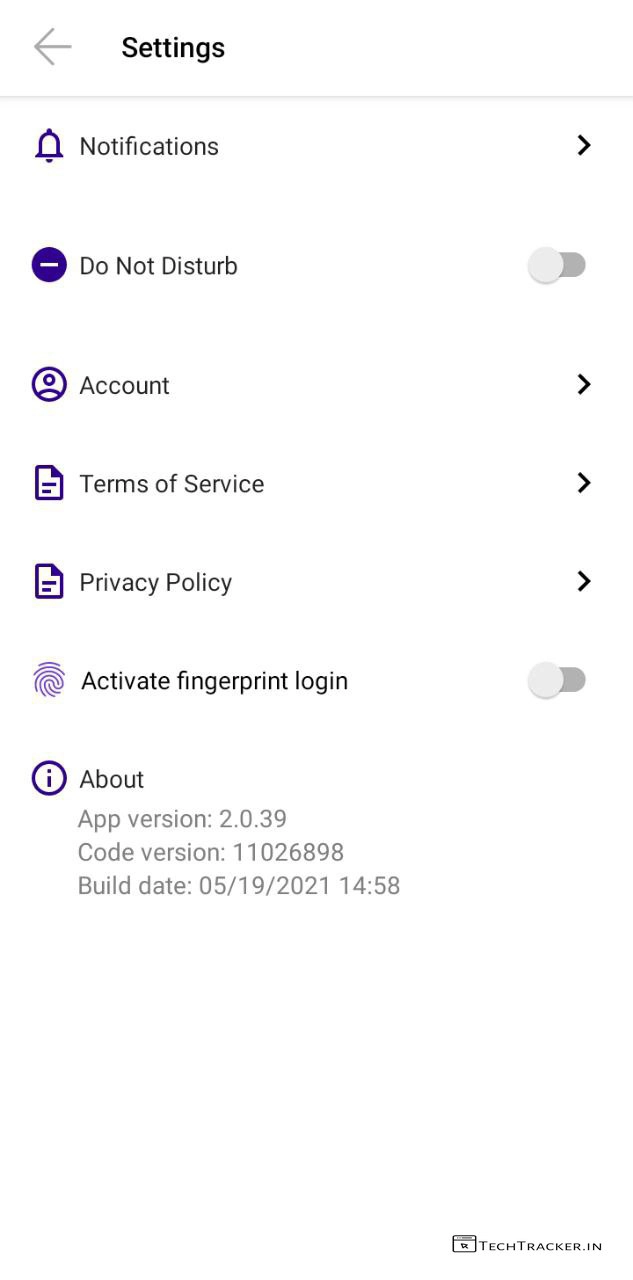Viewport: 633px width, 1280px height.
Task: Open the Notifications settings entry
Action: (x=149, y=146)
